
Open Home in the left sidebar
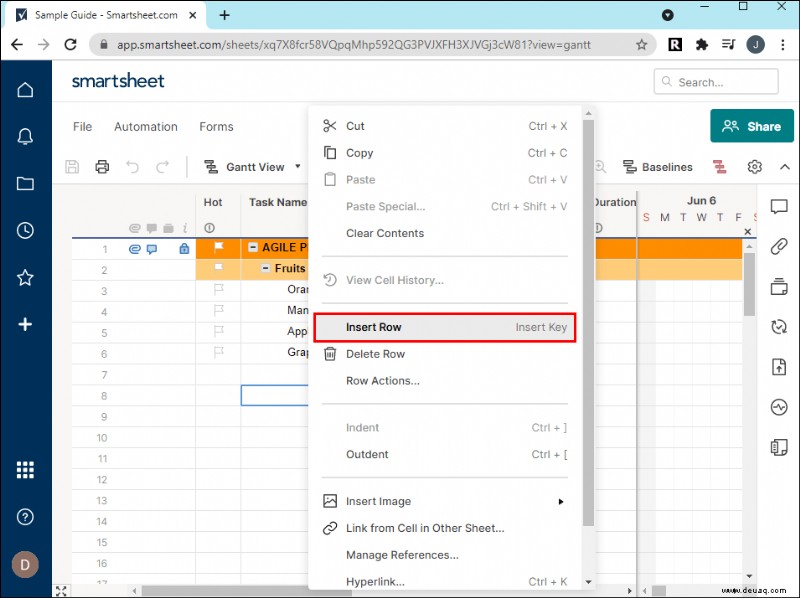point(25,89)
